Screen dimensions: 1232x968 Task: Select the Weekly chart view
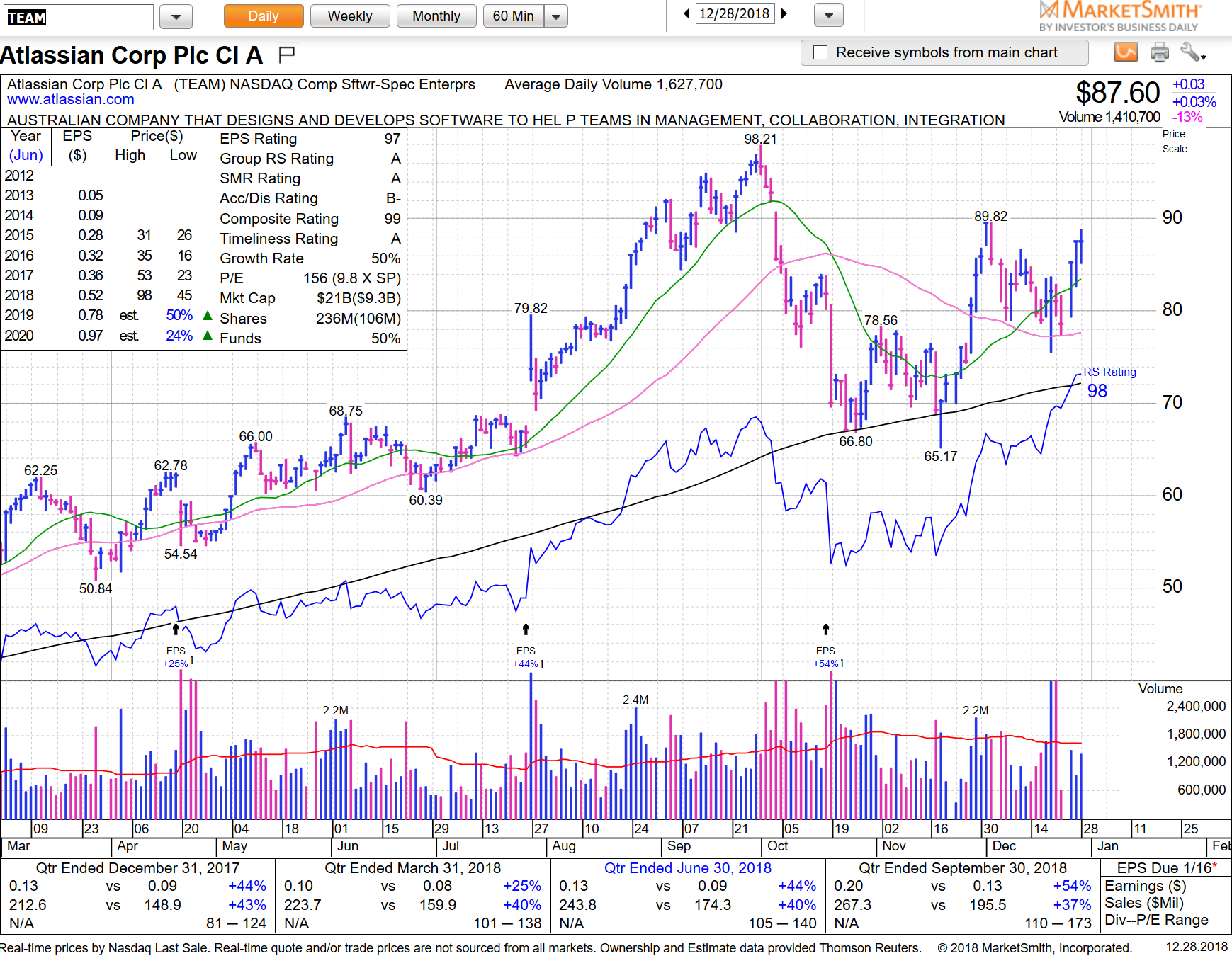350,16
